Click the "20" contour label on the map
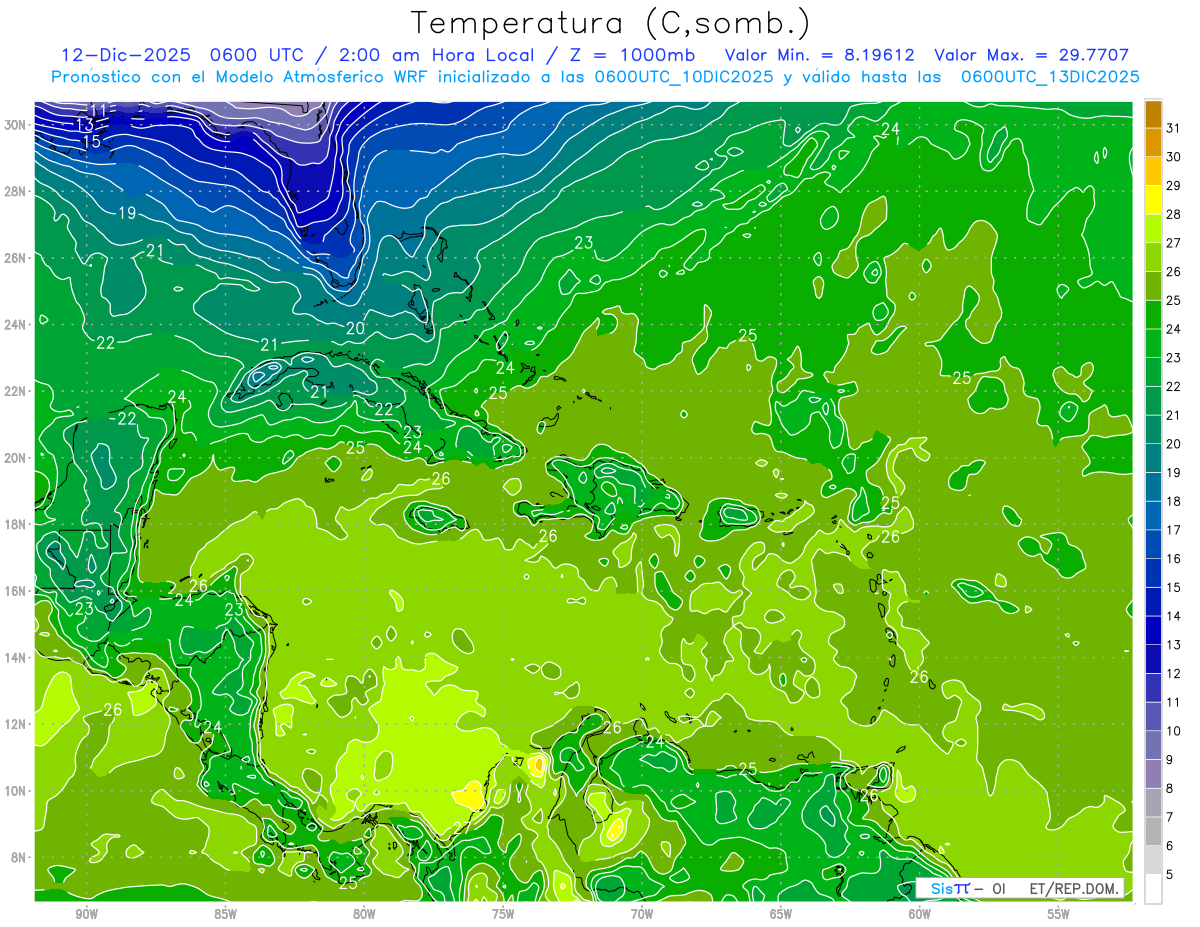Image resolution: width=1200 pixels, height=927 pixels. tap(355, 328)
